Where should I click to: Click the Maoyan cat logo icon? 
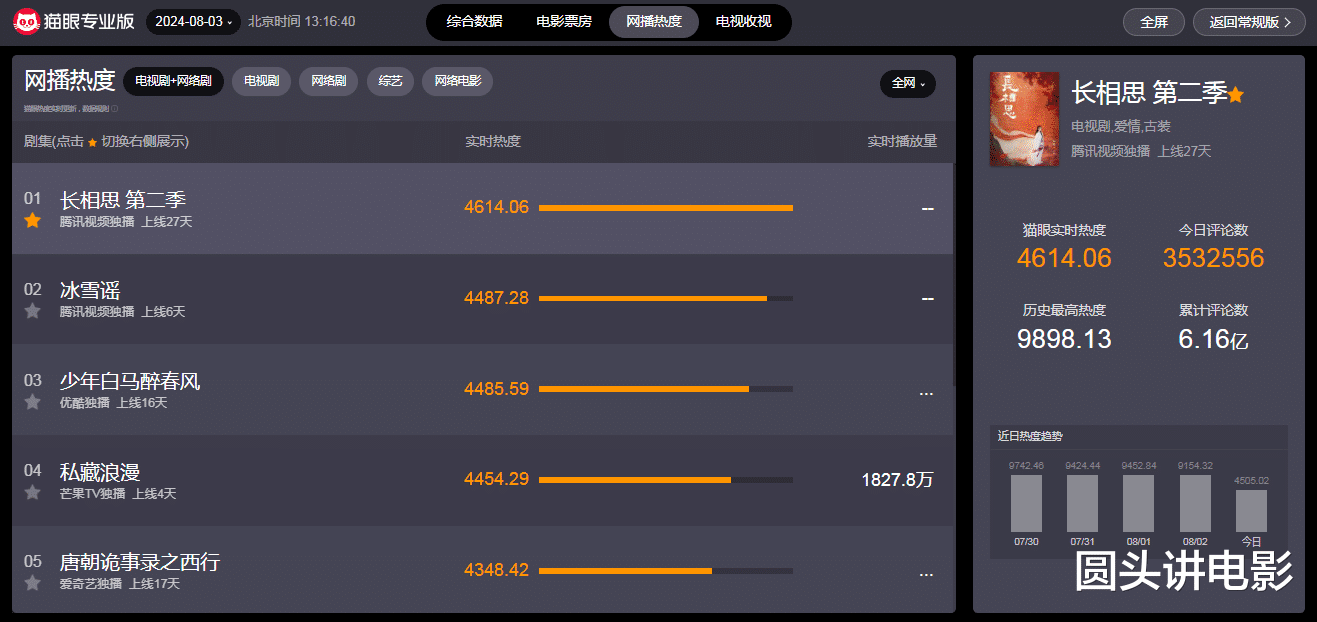26,22
